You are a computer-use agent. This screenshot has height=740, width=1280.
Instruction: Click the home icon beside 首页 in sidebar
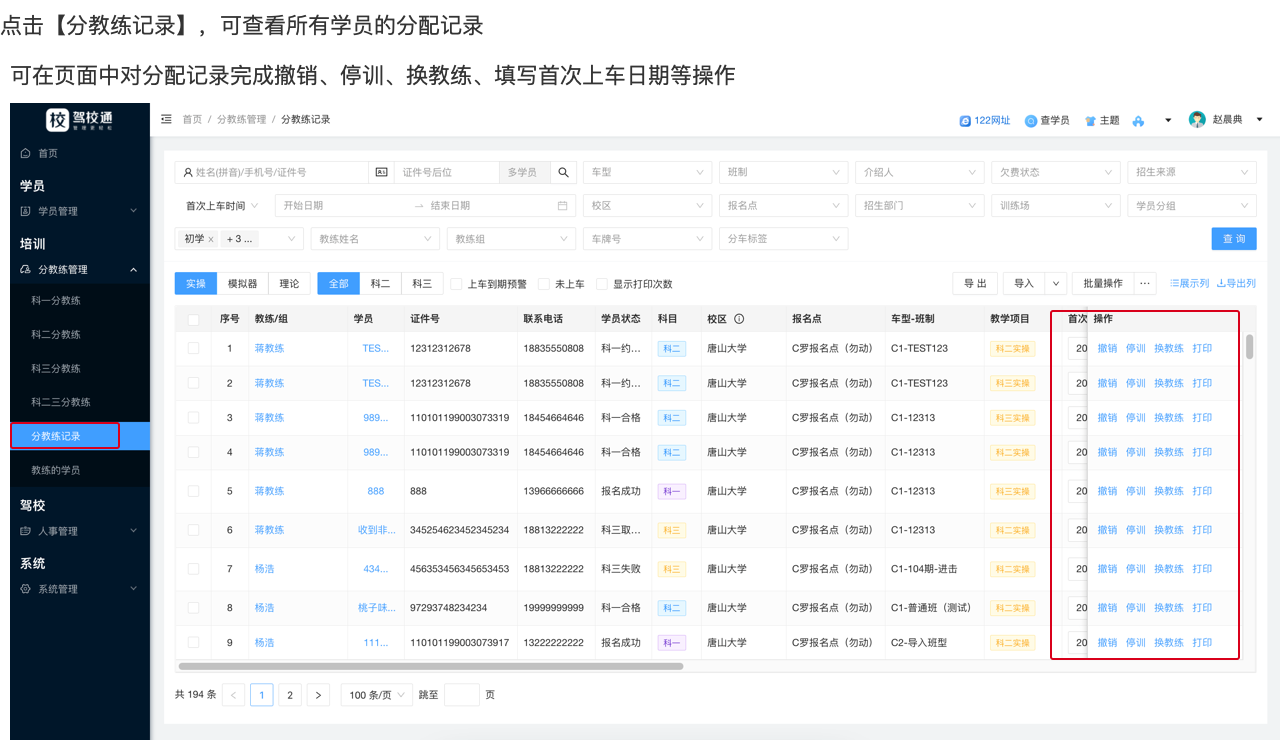pyautogui.click(x=26, y=153)
